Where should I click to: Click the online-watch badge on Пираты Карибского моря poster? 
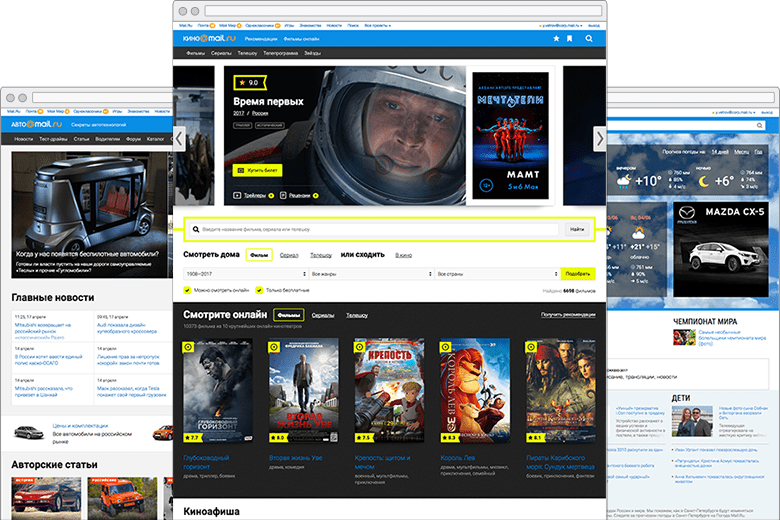tap(531, 347)
